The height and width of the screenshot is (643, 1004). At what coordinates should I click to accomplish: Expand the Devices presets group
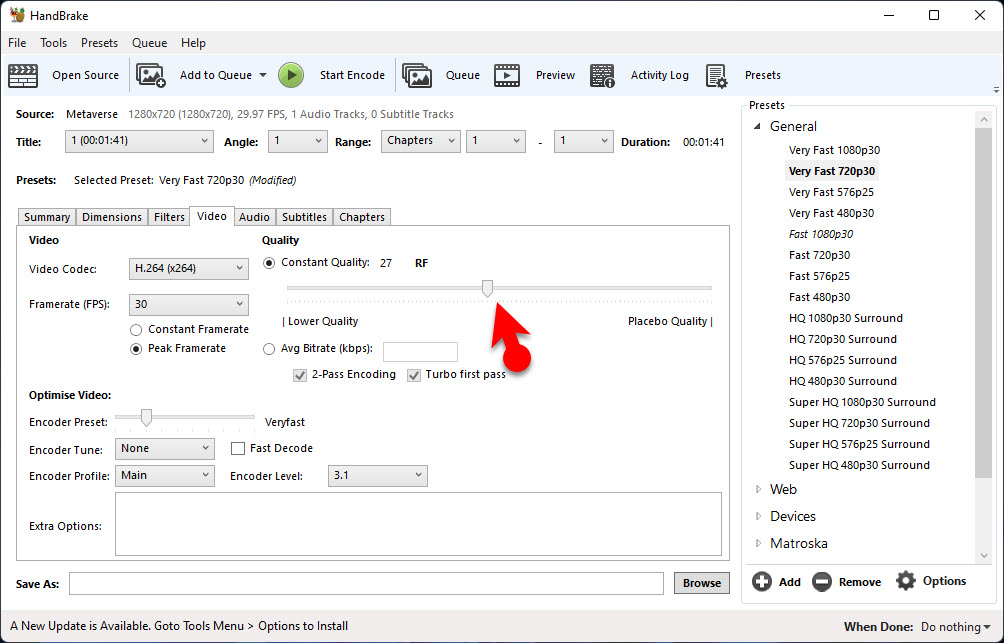coord(758,516)
